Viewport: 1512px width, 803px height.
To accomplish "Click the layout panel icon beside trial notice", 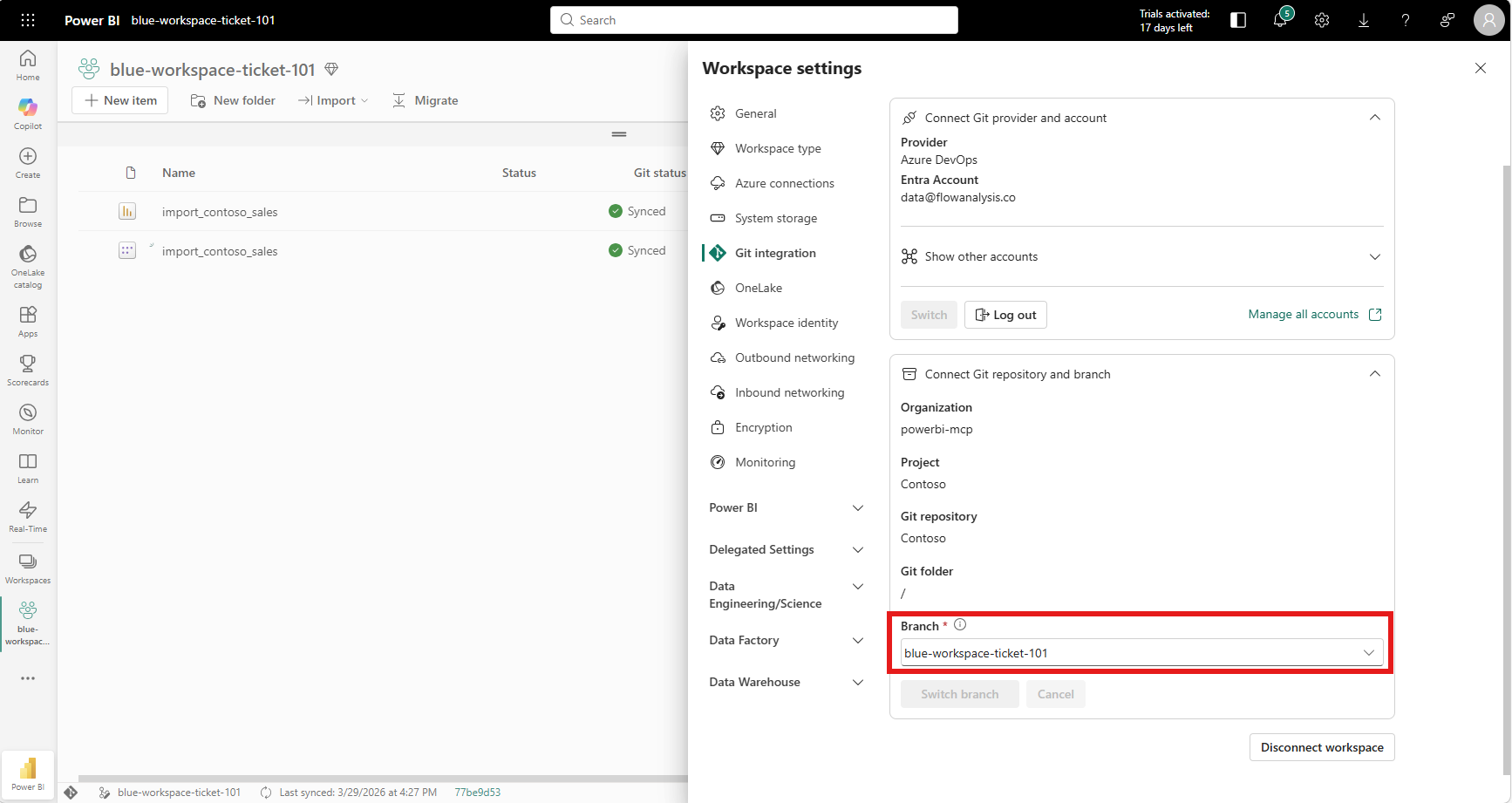I will tap(1238, 20).
